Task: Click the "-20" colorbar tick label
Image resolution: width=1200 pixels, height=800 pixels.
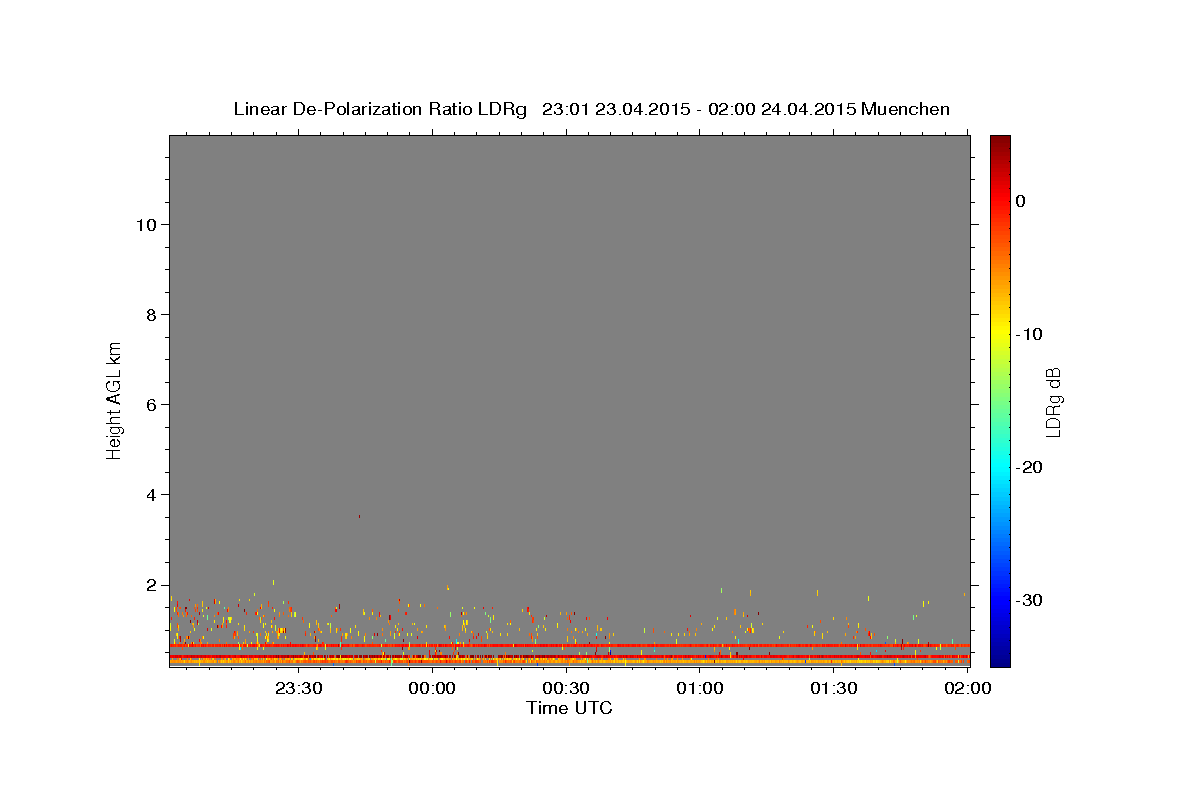Action: pyautogui.click(x=1029, y=467)
